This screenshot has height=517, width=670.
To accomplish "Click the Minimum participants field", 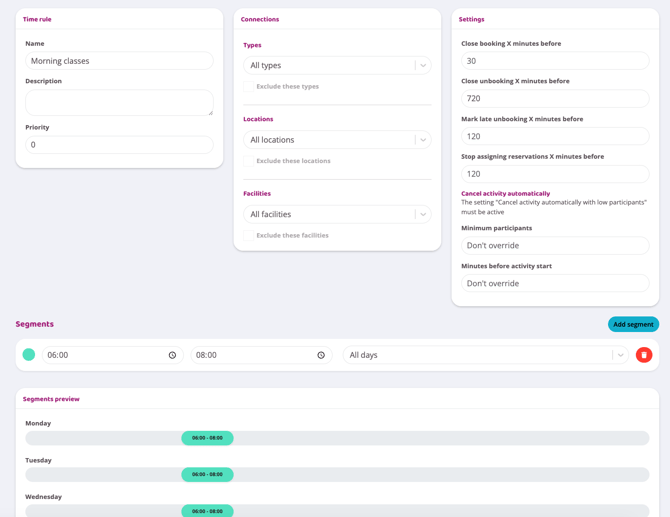I will click(555, 246).
